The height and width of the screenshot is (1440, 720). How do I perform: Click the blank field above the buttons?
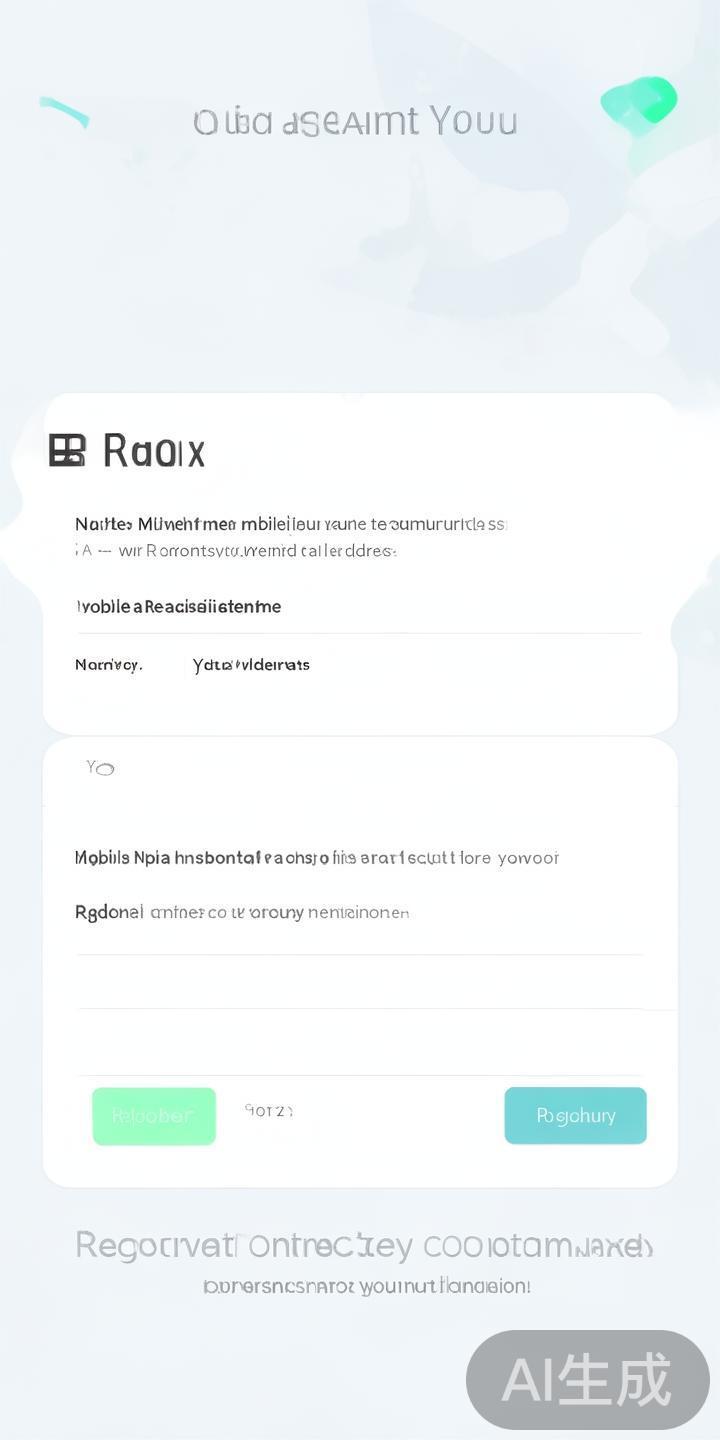pos(360,1045)
